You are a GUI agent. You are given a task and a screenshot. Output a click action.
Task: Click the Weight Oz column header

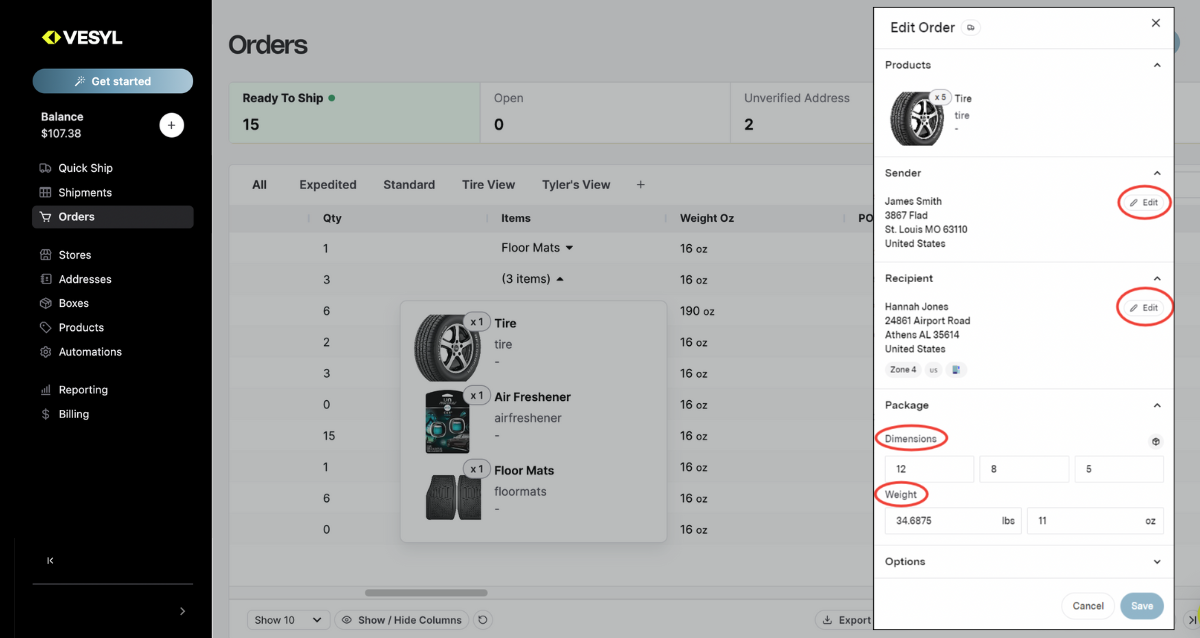tap(707, 218)
